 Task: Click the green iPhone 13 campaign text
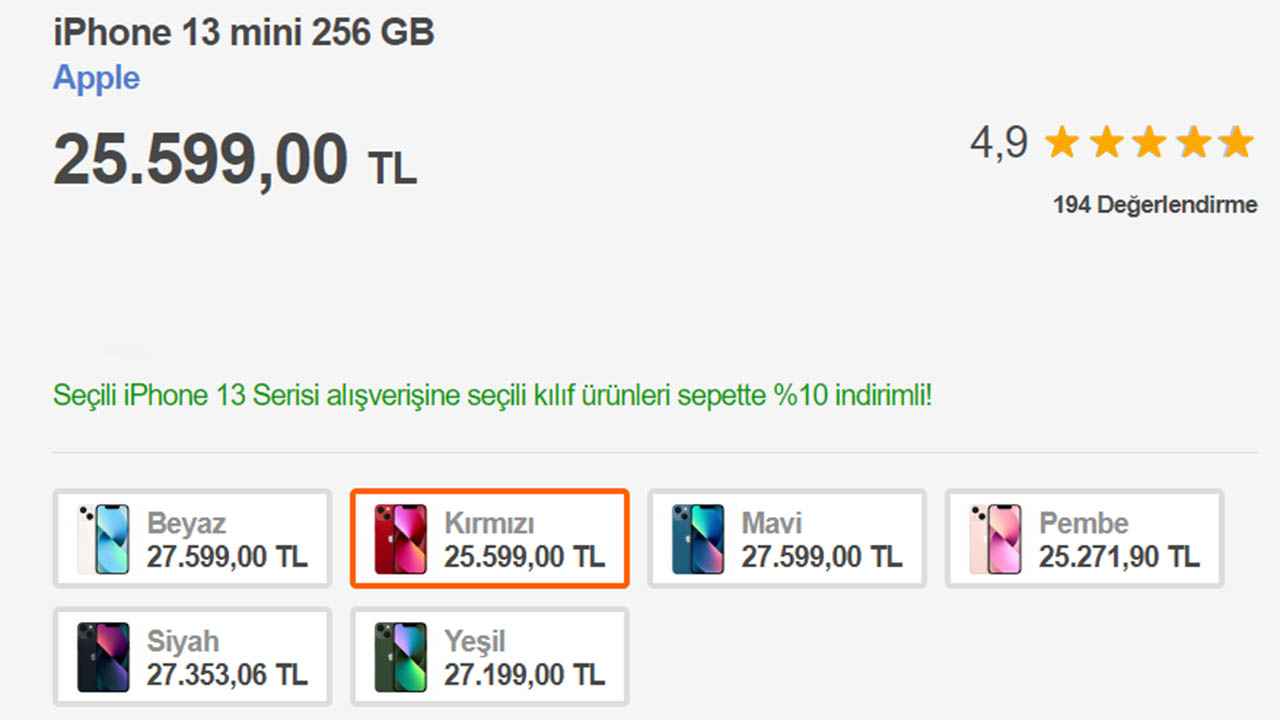pyautogui.click(x=492, y=395)
